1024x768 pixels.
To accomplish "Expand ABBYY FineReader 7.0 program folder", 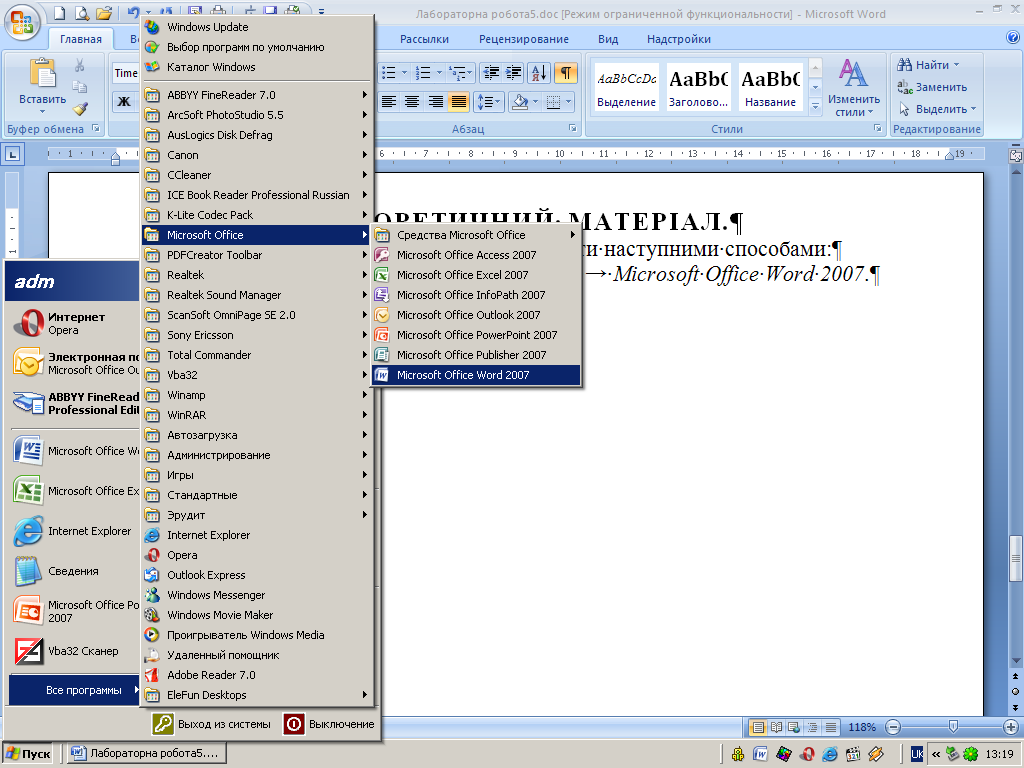I will point(257,95).
